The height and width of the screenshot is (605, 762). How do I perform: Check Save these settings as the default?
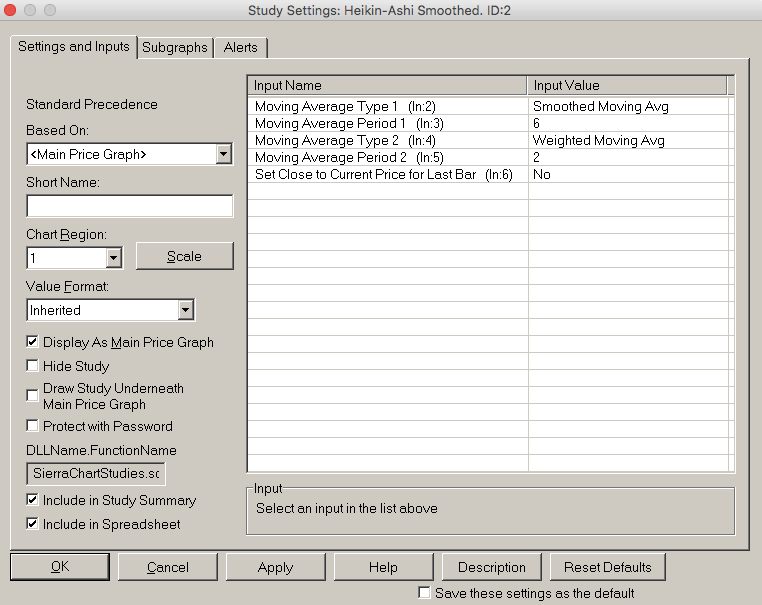tap(424, 593)
